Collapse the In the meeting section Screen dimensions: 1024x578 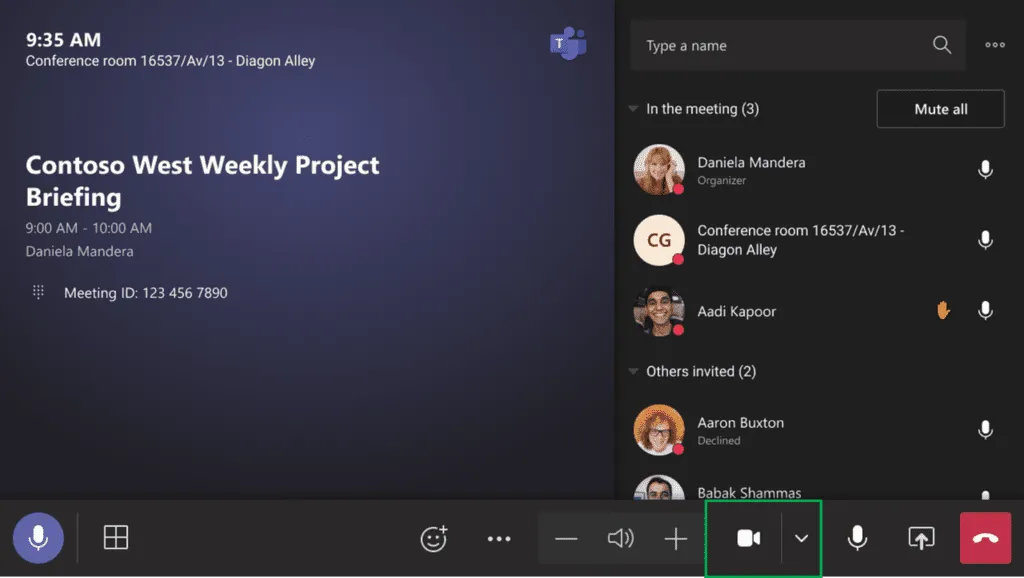click(x=633, y=109)
